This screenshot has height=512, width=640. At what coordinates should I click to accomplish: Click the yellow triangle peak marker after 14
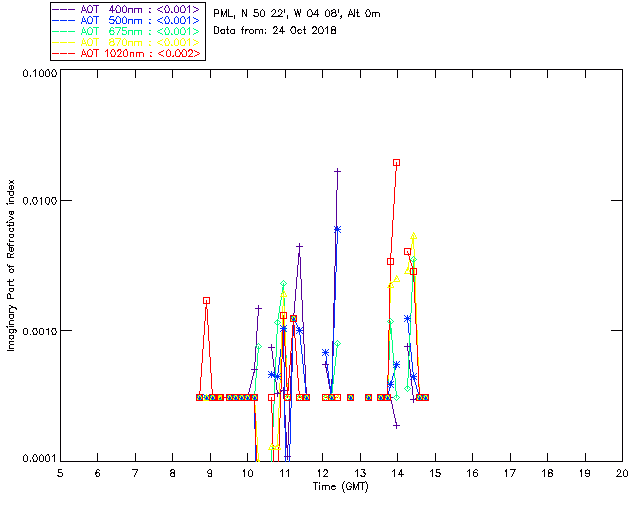413,236
